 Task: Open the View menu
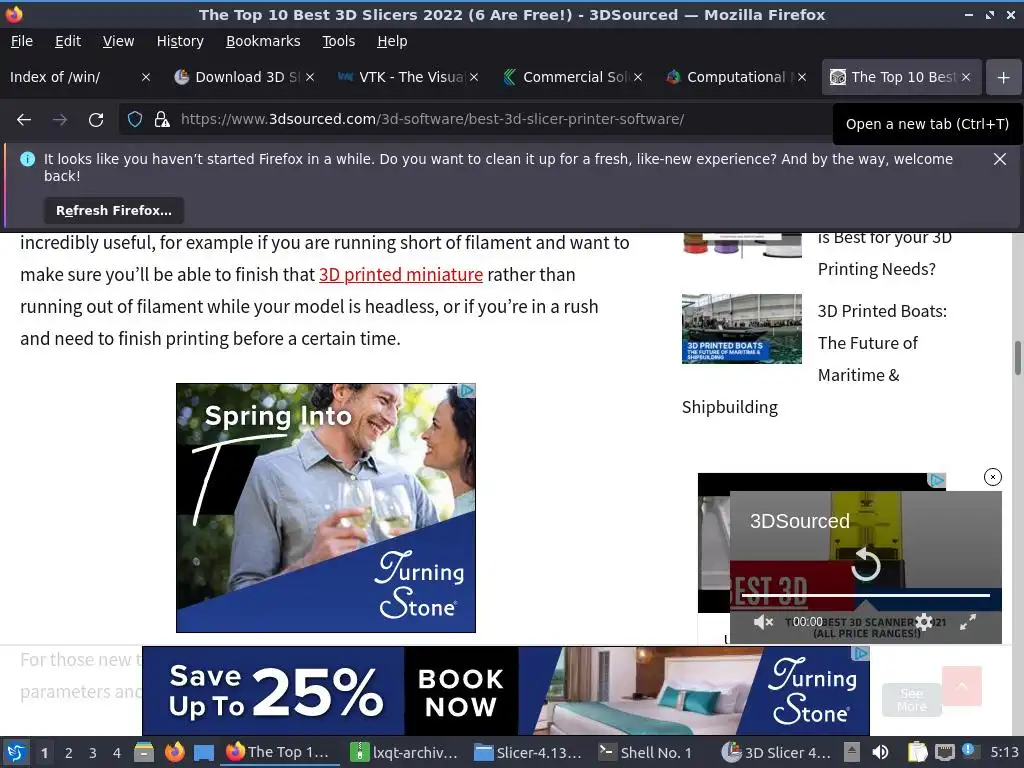pos(118,41)
